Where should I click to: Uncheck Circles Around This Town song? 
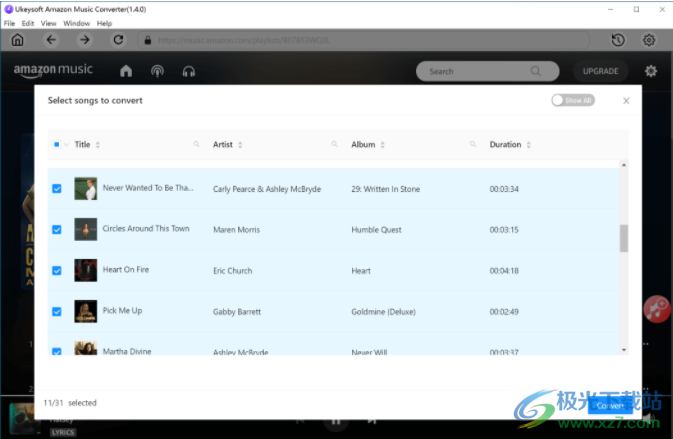click(x=57, y=230)
